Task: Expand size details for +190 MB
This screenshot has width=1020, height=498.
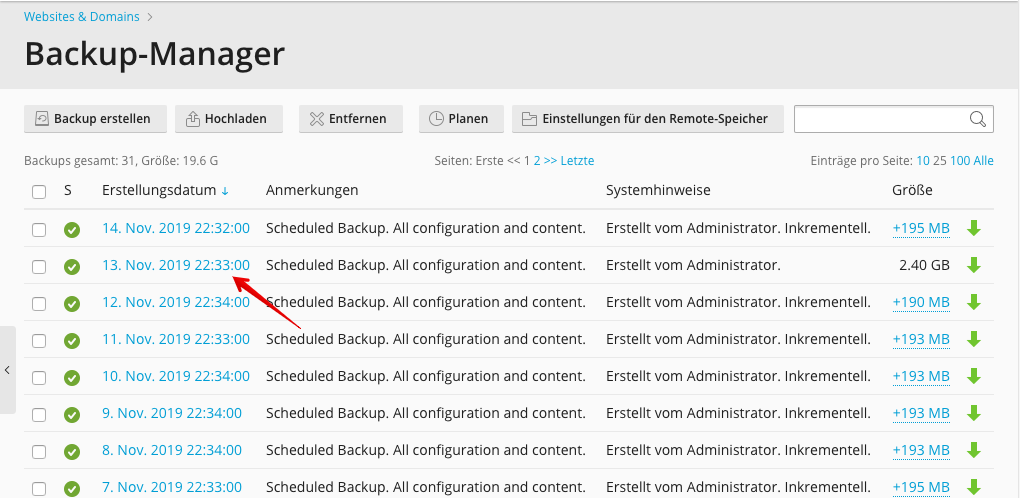Action: coord(921,302)
